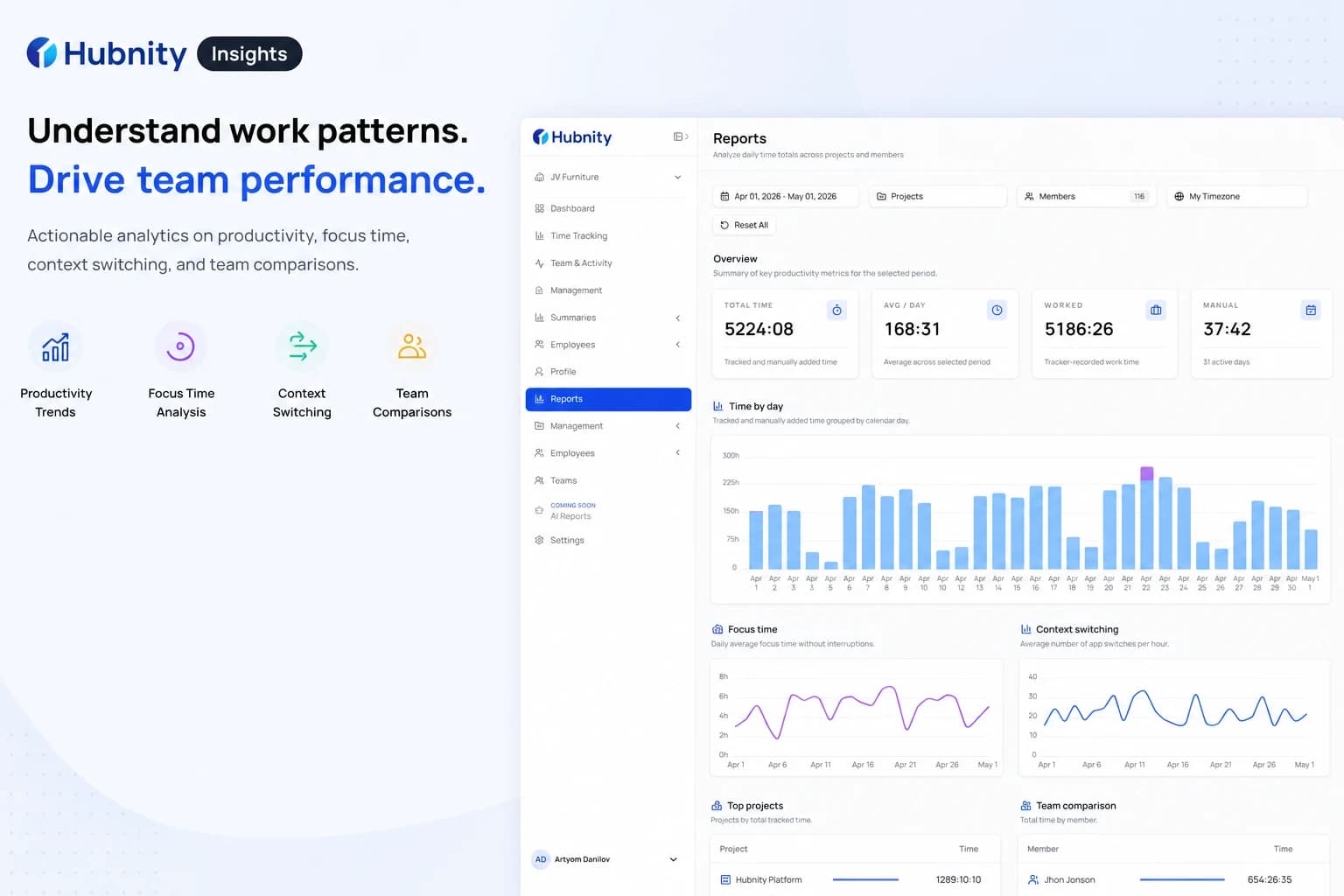Click the Insights badge
The image size is (1344, 896).
pyautogui.click(x=249, y=53)
